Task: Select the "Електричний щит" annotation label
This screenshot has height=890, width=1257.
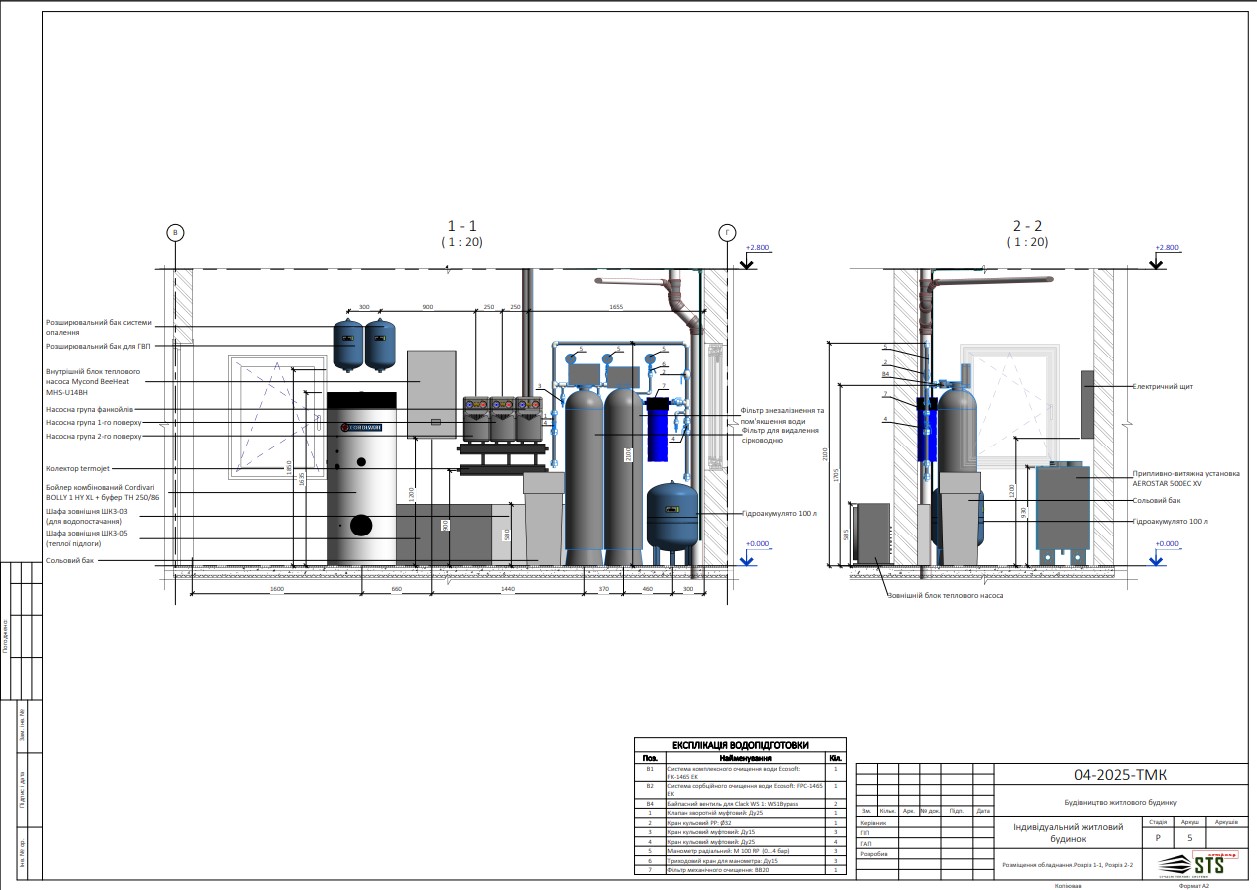Action: point(1163,385)
